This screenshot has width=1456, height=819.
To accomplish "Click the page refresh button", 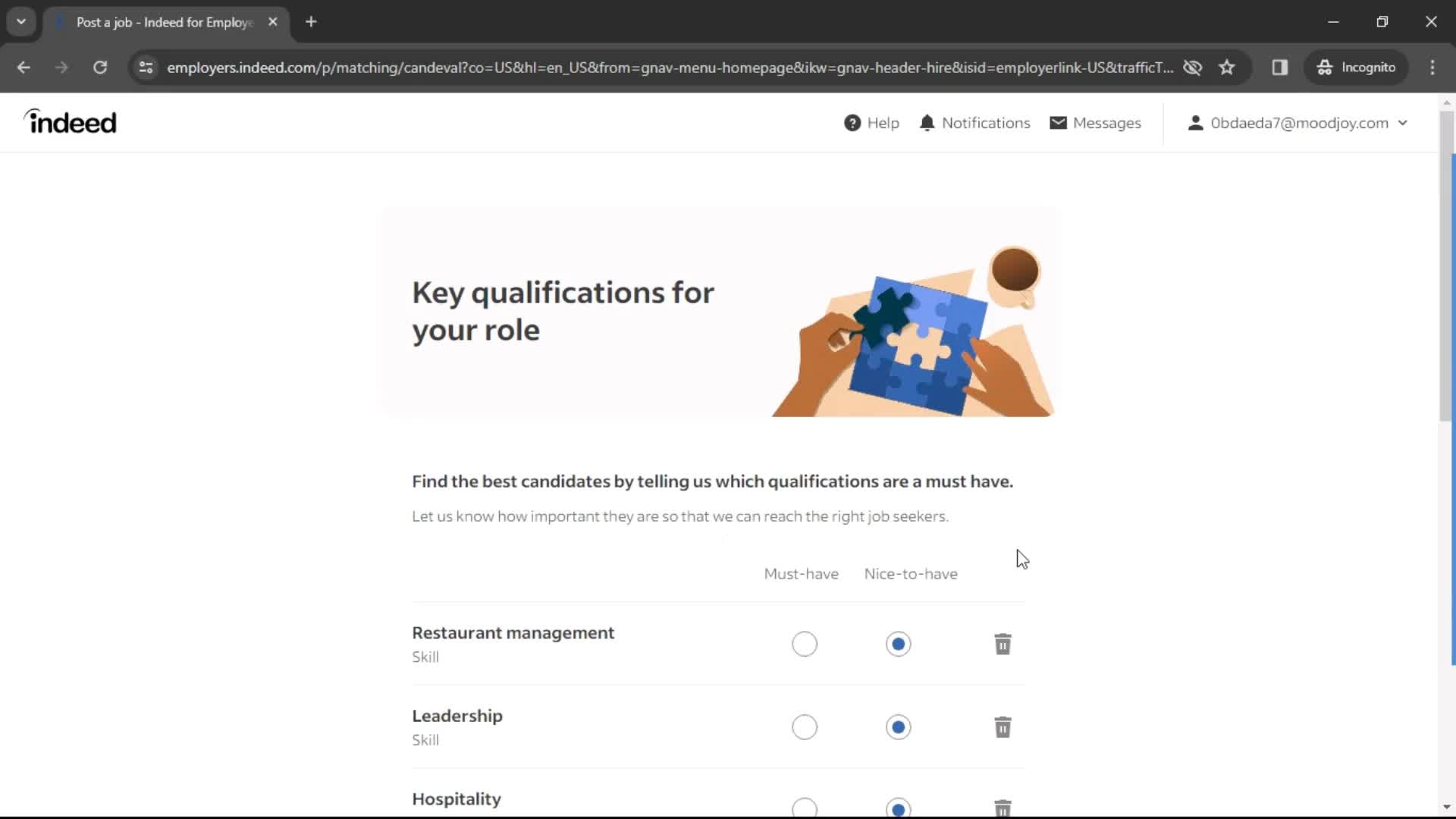I will tap(100, 67).
